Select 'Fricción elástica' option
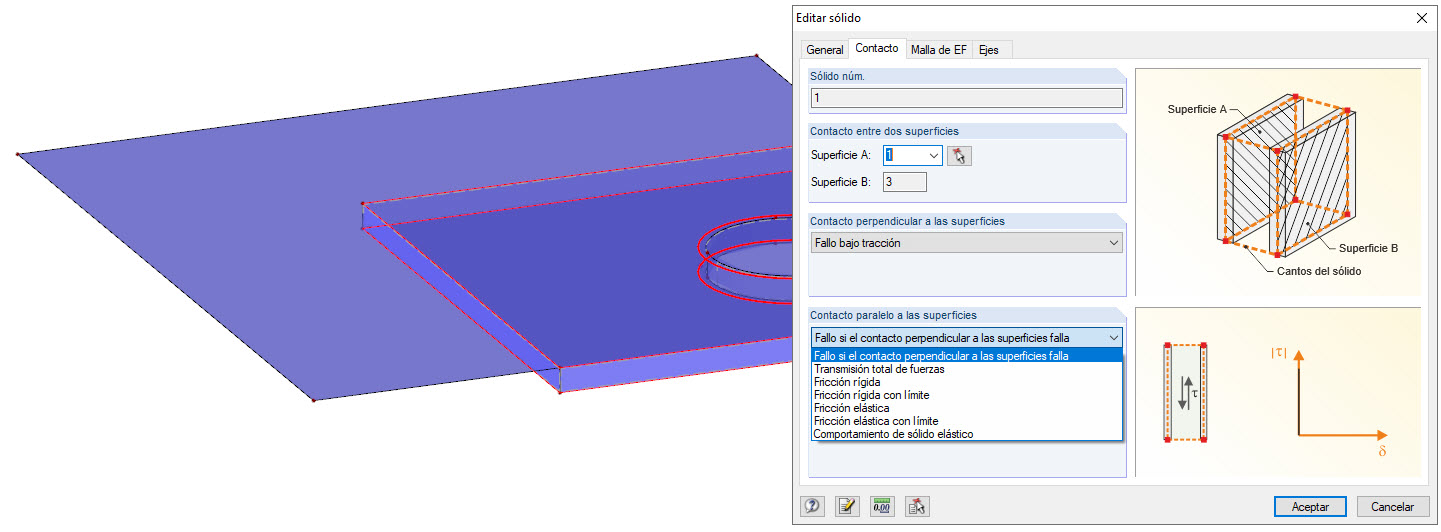The height and width of the screenshot is (532, 1441). [966, 407]
